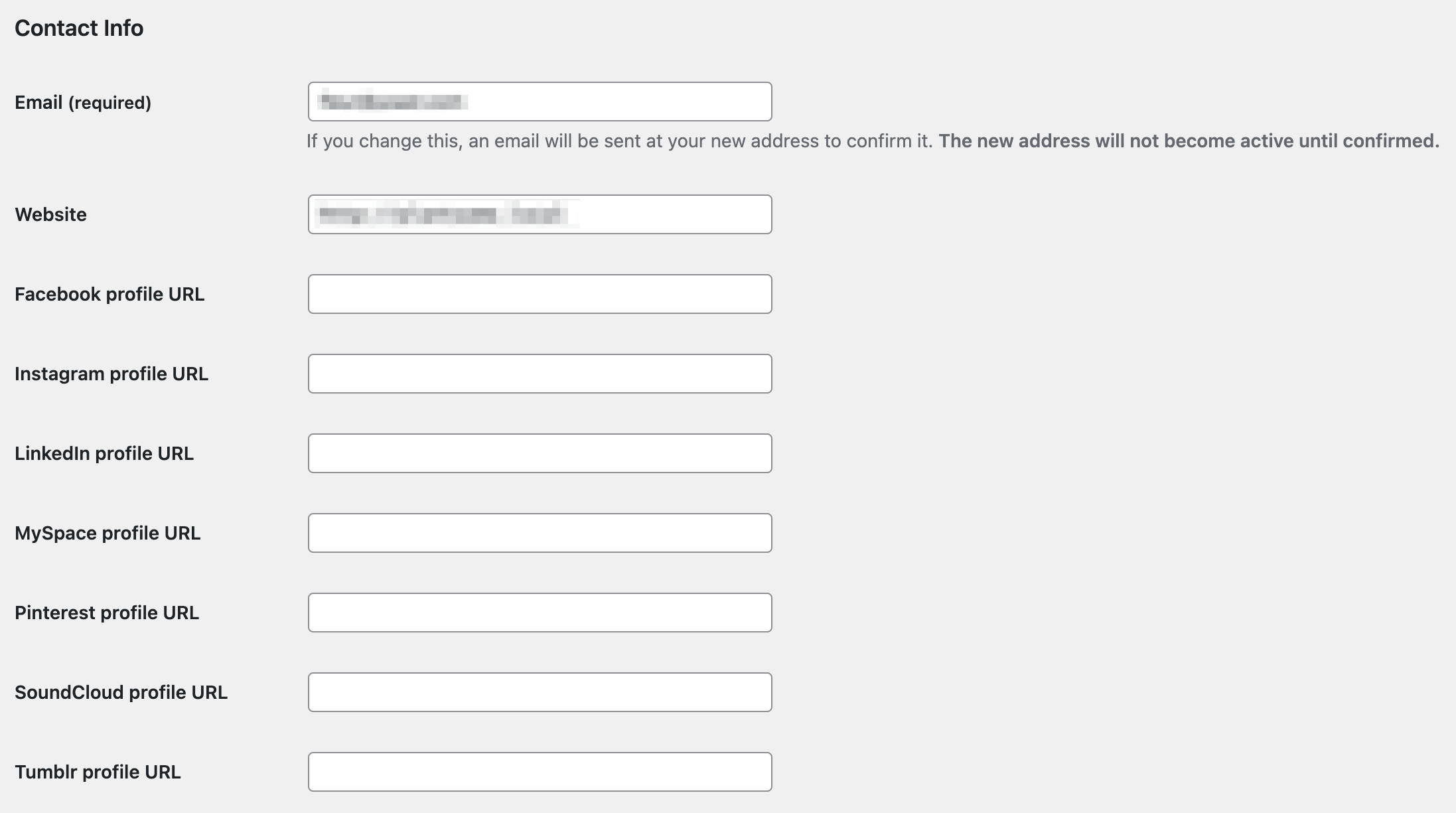Image resolution: width=1456 pixels, height=813 pixels.
Task: Click the "MySpace profile URL" label
Action: pos(108,534)
